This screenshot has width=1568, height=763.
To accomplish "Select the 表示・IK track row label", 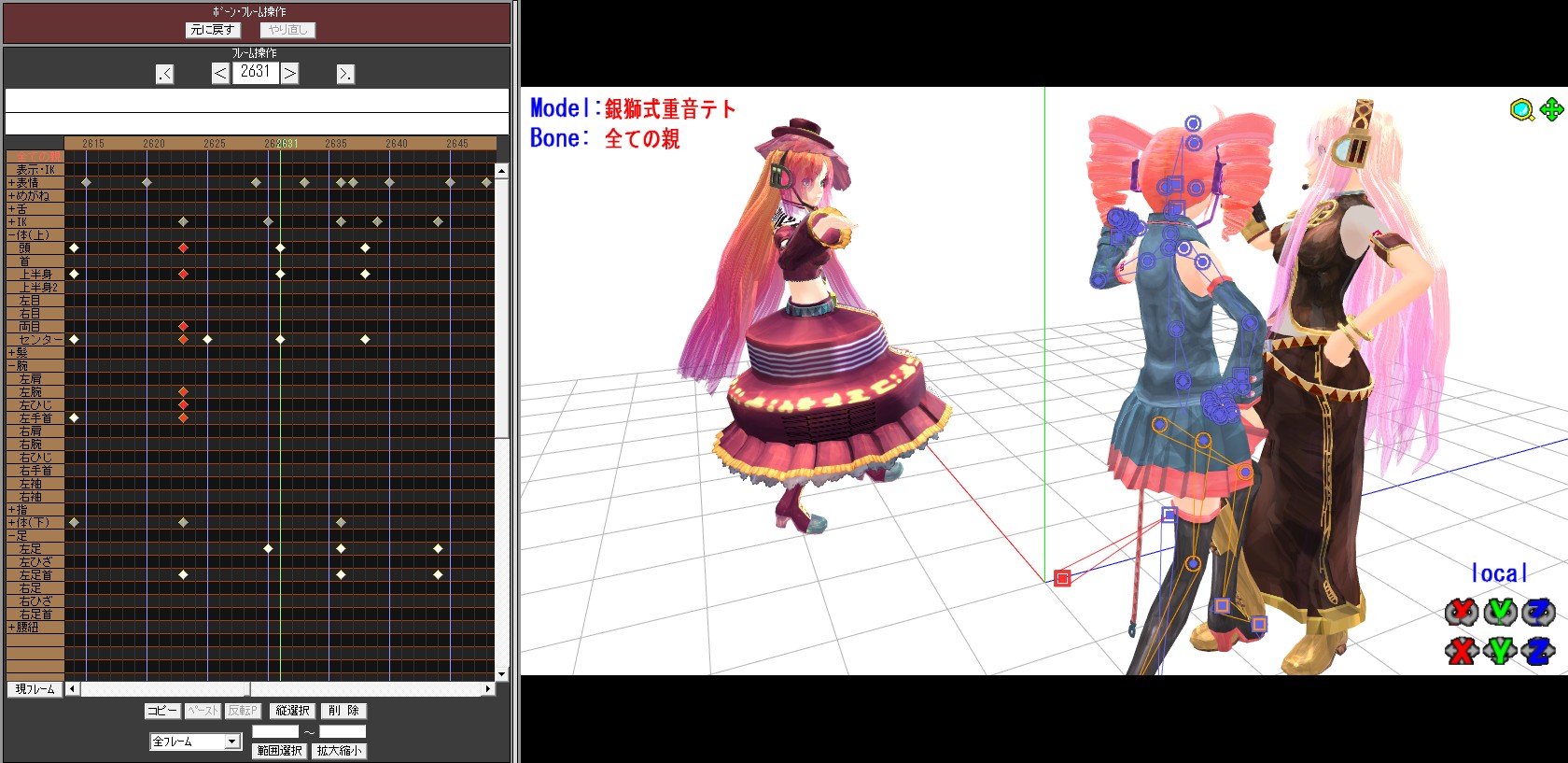I will (35, 170).
